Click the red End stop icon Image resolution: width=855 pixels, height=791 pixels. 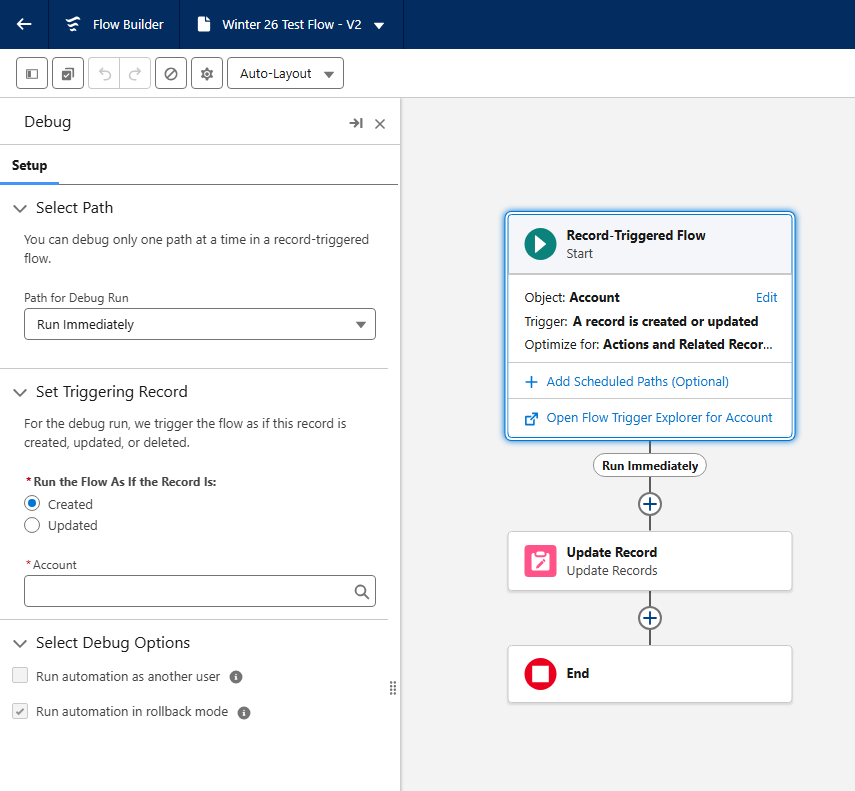[540, 674]
